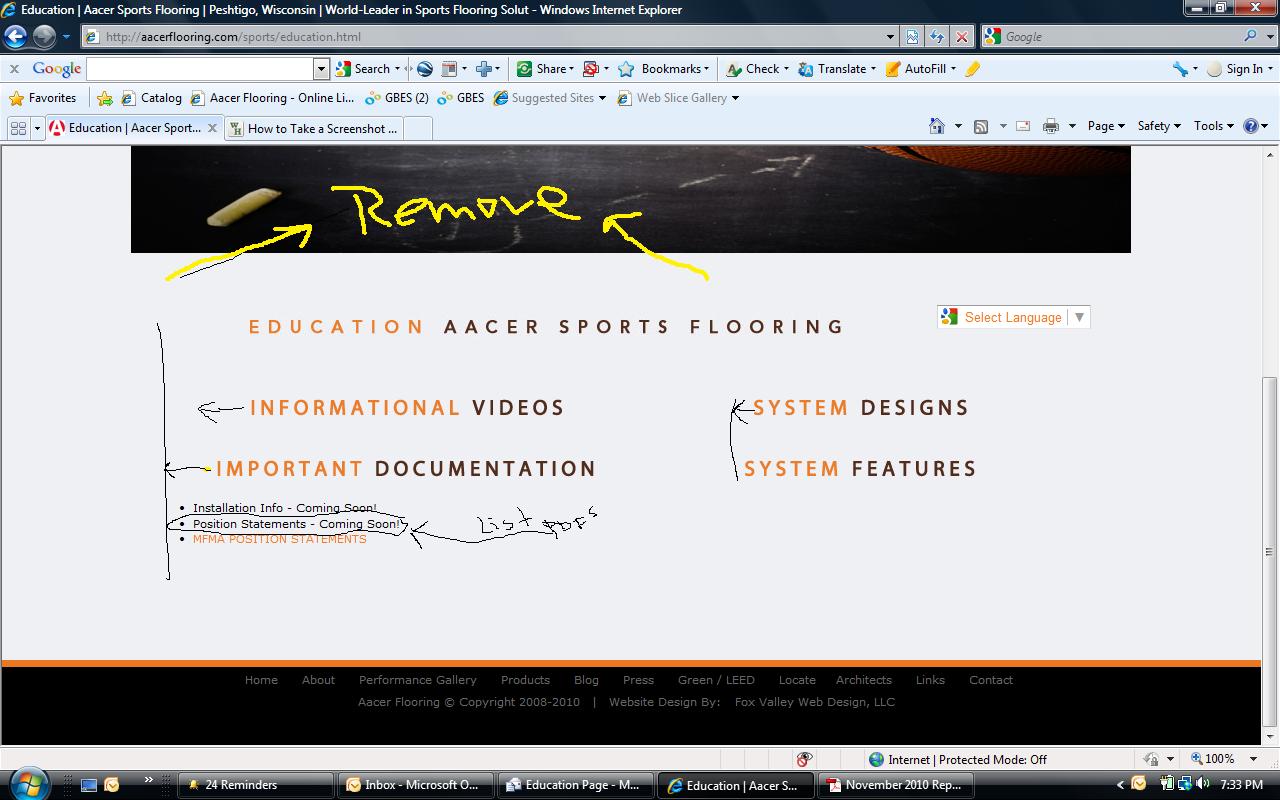
Task: Switch to How to Take a Screenshot tab
Action: pyautogui.click(x=313, y=128)
